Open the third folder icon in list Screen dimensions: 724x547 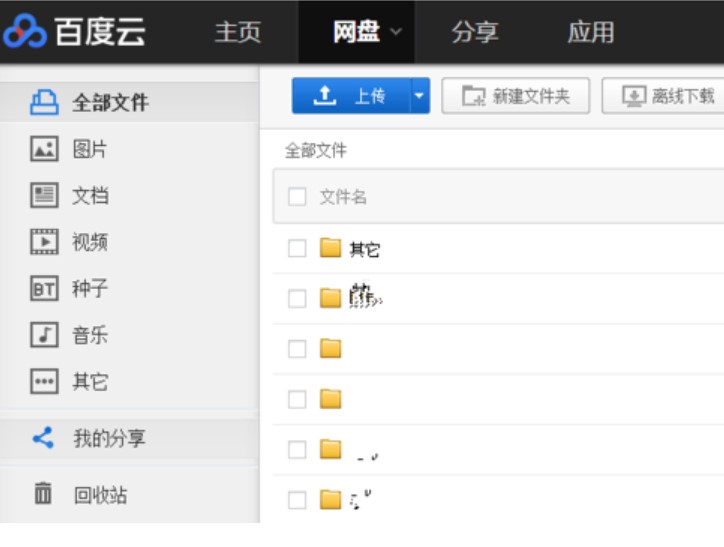[x=331, y=349]
